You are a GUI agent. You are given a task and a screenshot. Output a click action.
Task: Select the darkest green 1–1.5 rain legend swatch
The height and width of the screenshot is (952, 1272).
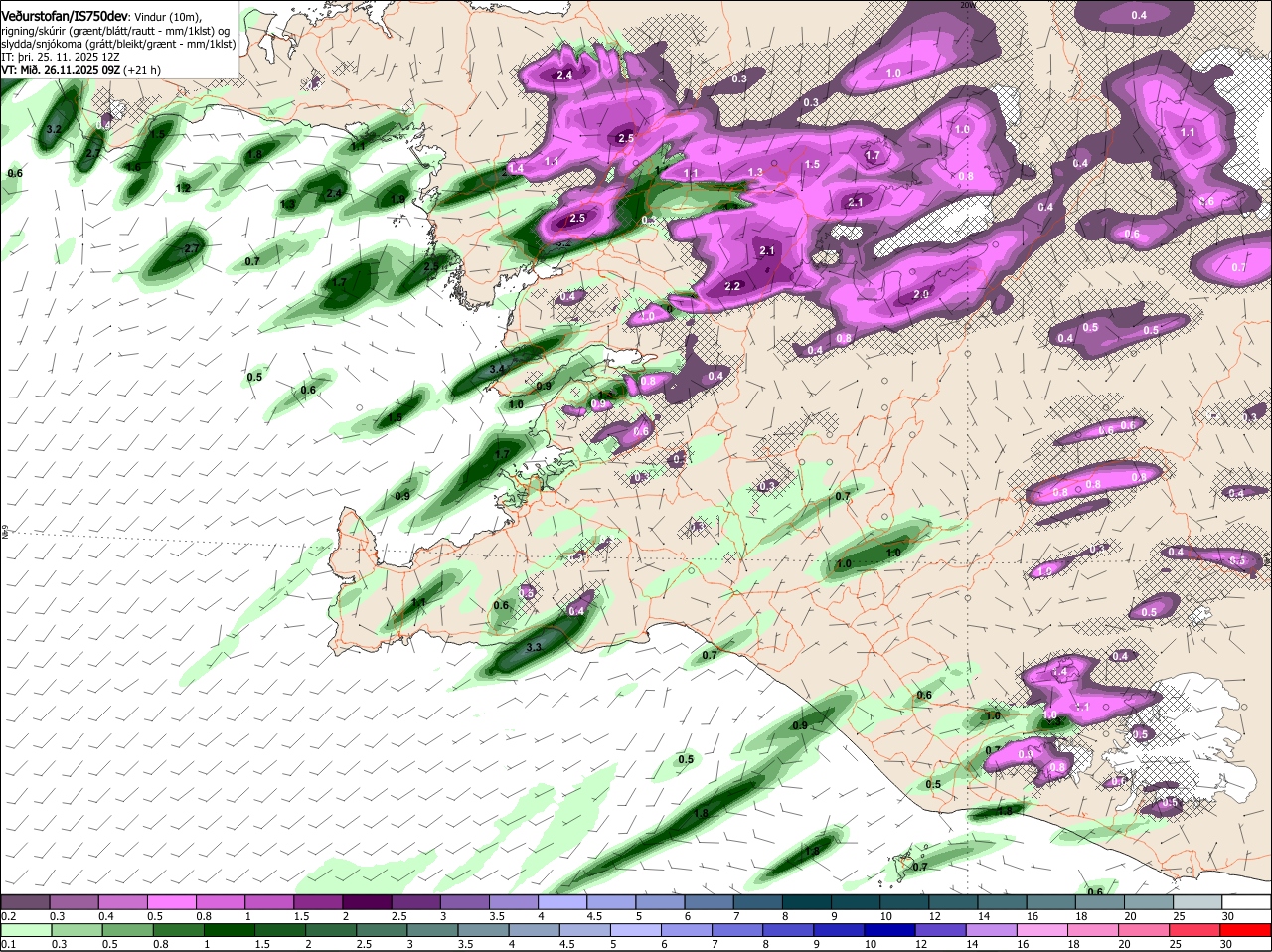pyautogui.click(x=229, y=930)
